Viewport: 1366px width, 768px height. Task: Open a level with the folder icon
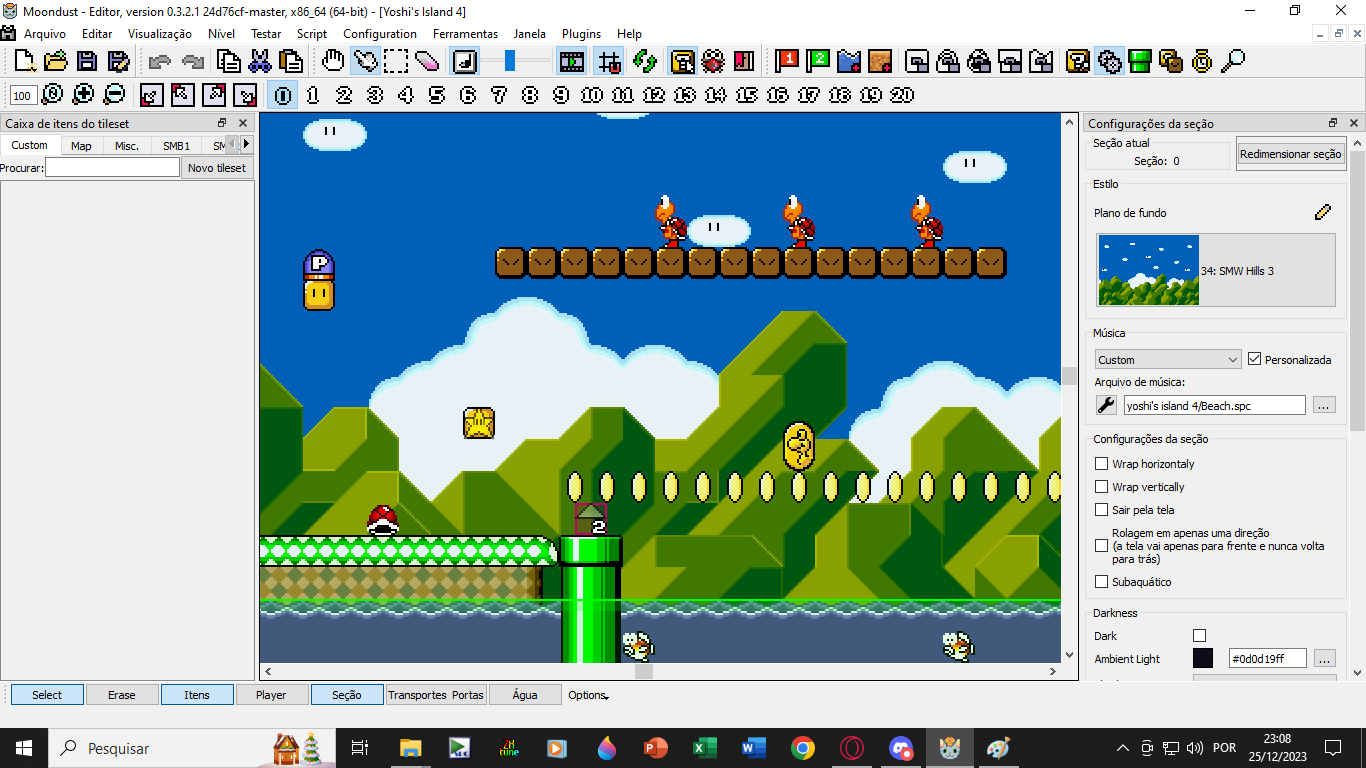[x=56, y=61]
